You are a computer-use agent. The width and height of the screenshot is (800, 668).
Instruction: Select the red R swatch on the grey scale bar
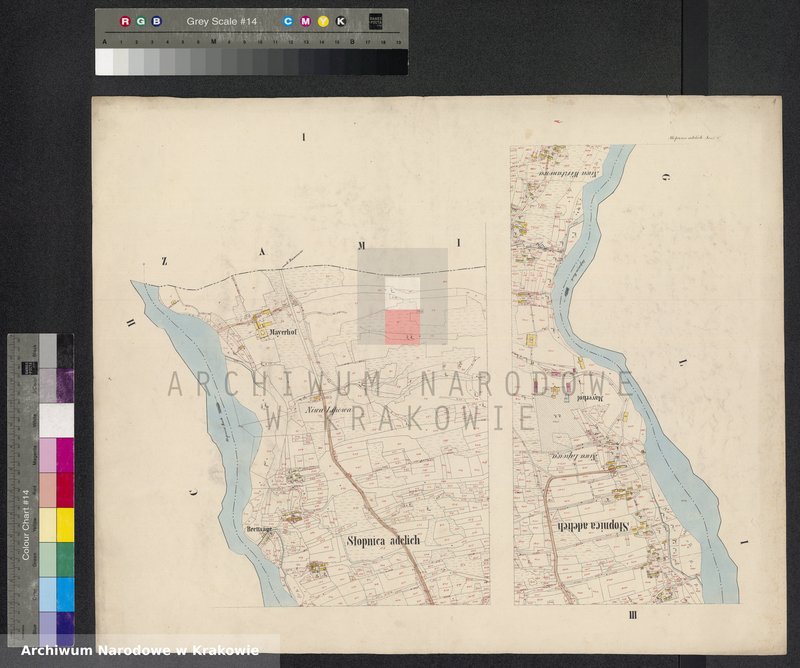tap(124, 21)
